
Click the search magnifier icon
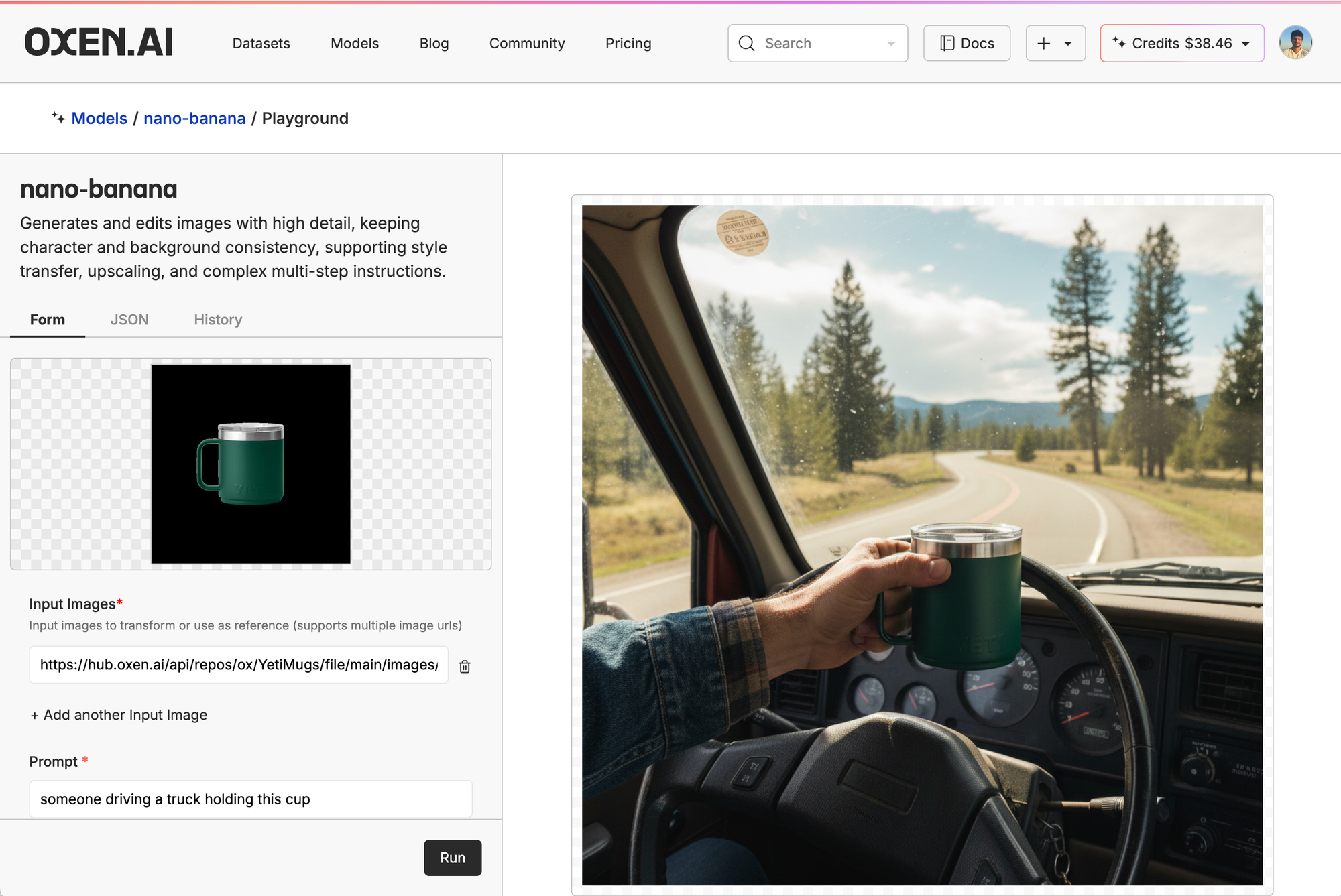point(746,44)
